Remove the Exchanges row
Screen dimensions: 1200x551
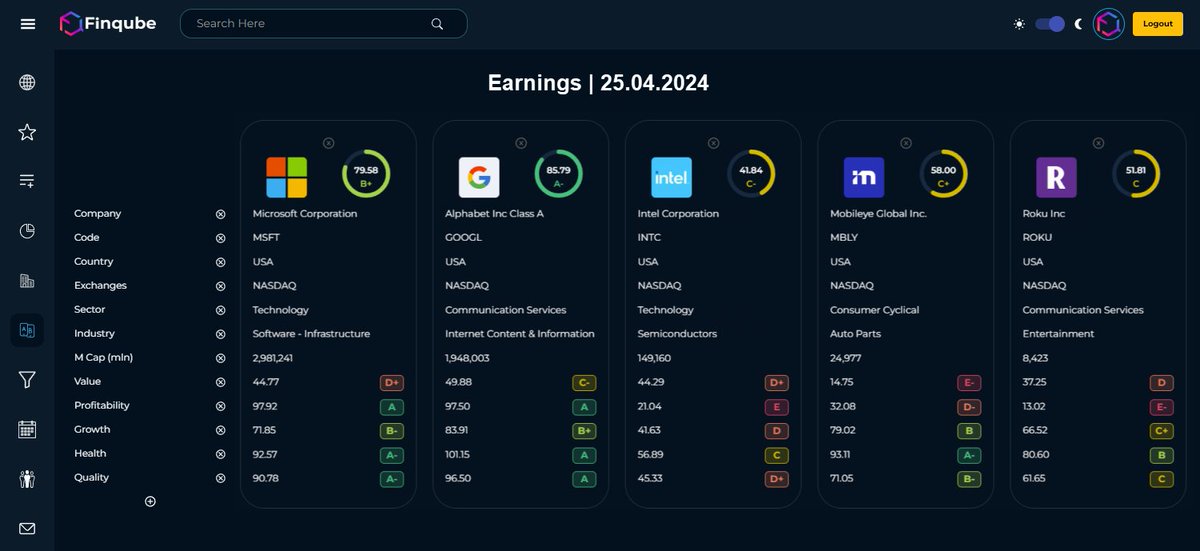pyautogui.click(x=221, y=286)
